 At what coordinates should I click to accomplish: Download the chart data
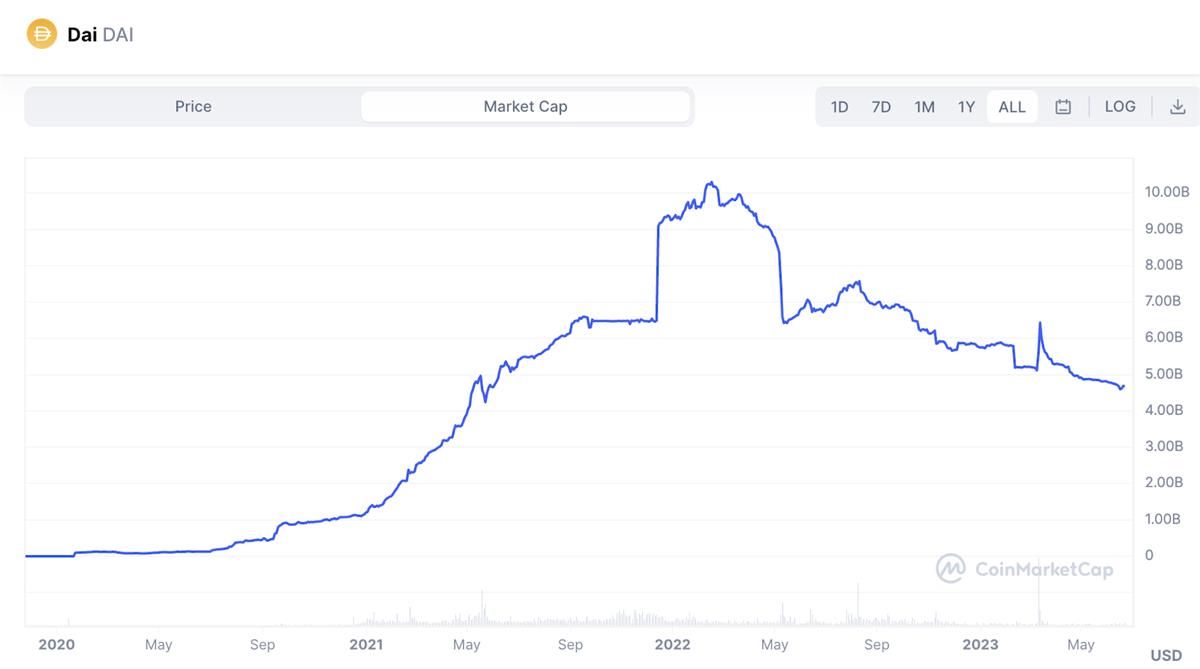coord(1178,107)
